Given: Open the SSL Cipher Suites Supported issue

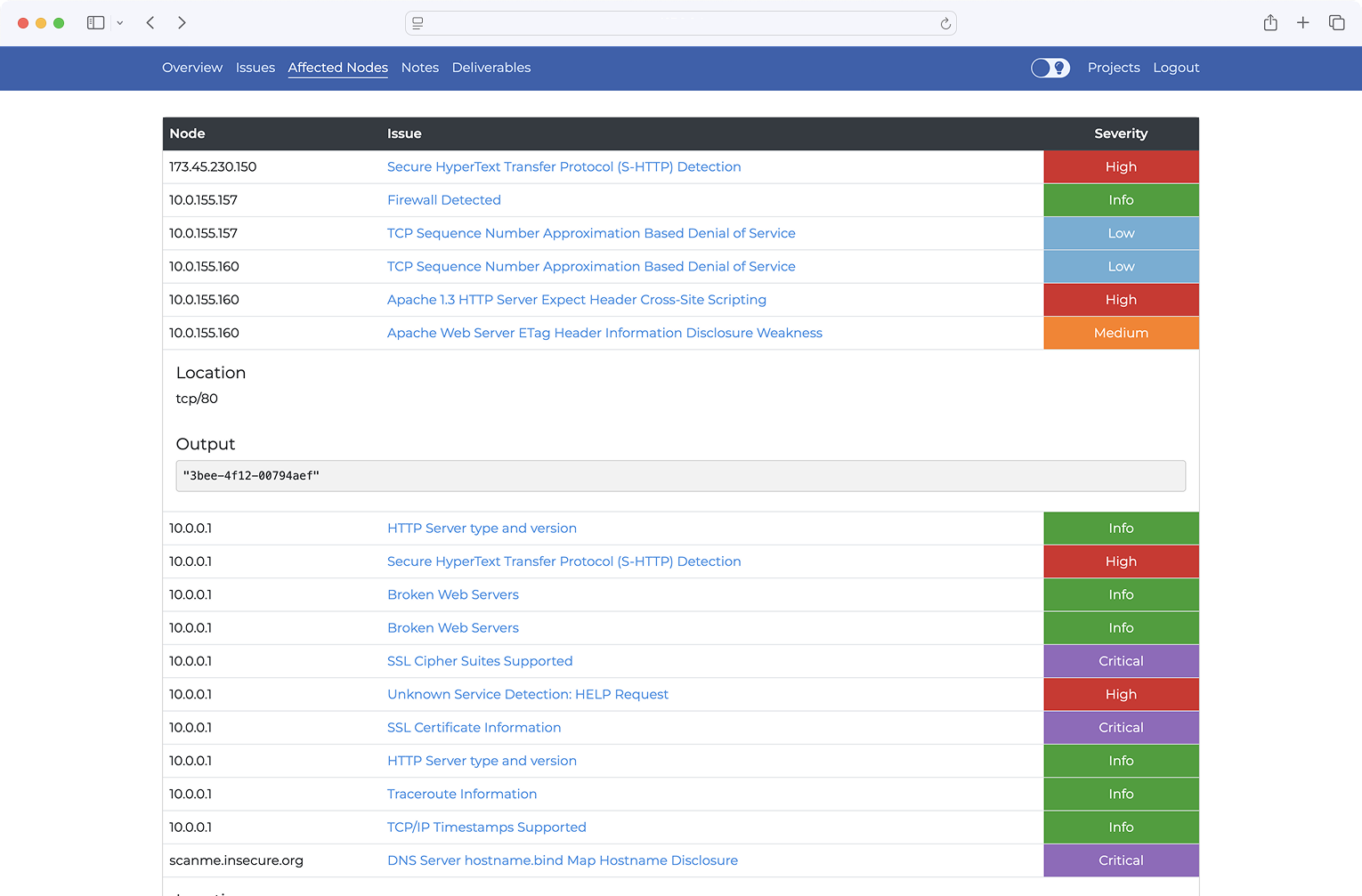Looking at the screenshot, I should [x=480, y=661].
